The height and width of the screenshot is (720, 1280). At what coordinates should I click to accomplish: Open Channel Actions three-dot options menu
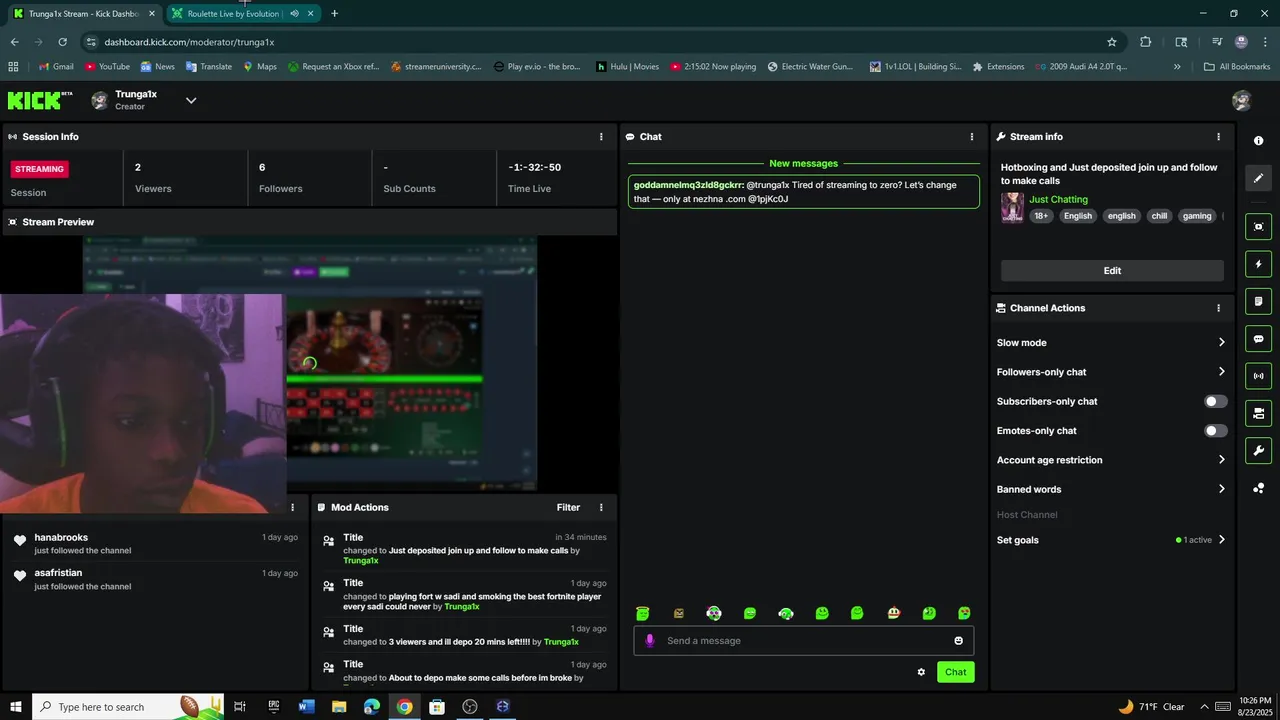point(1218,308)
